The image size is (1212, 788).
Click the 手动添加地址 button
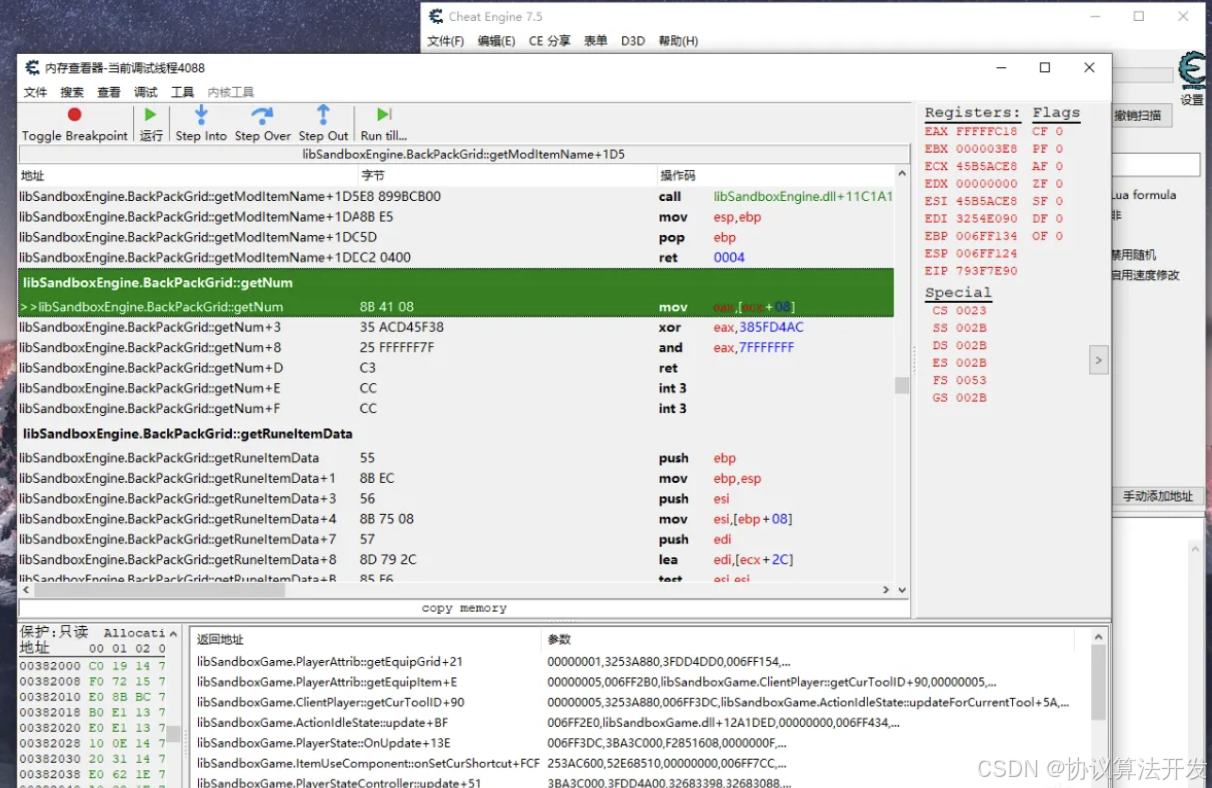(x=1157, y=496)
